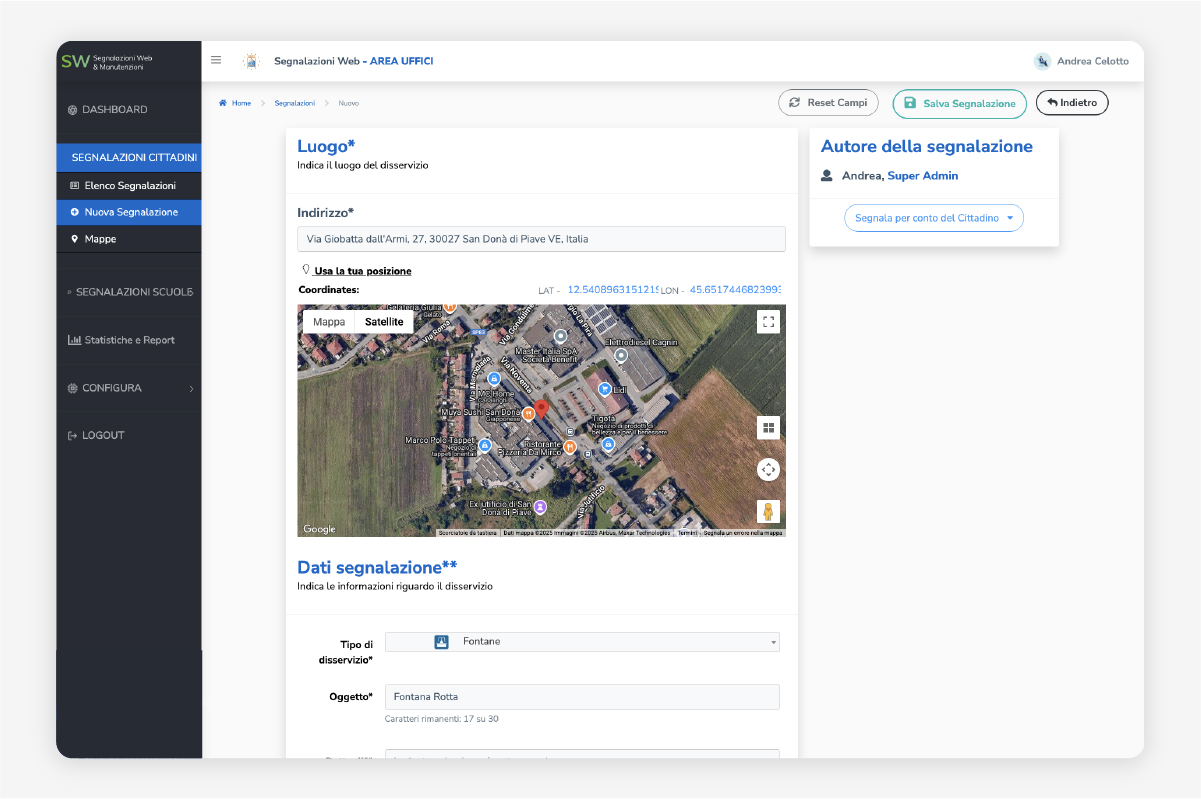
Task: Click Usa la tua posizione link
Action: point(362,271)
